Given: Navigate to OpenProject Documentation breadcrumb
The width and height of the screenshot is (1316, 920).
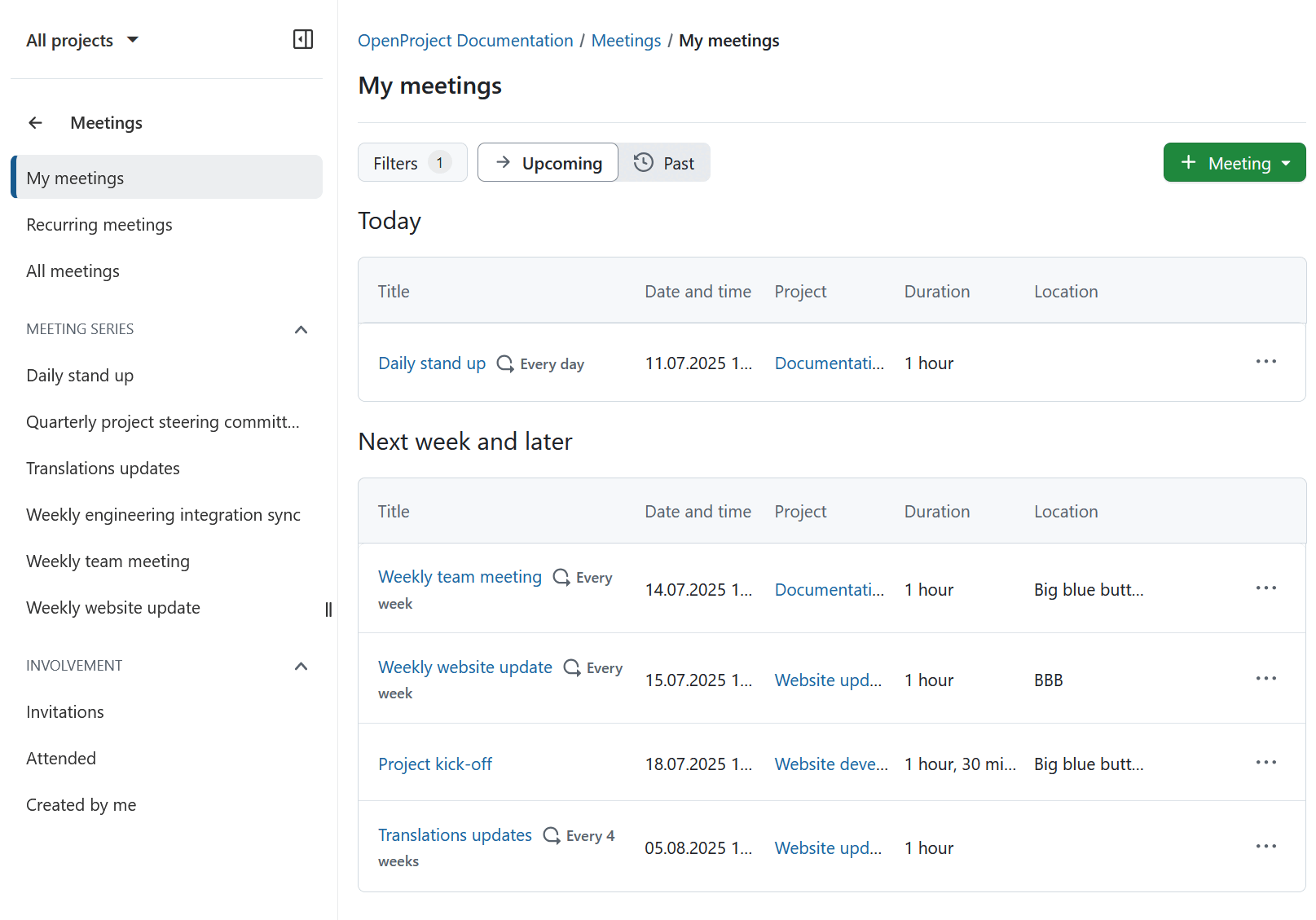Looking at the screenshot, I should point(464,40).
